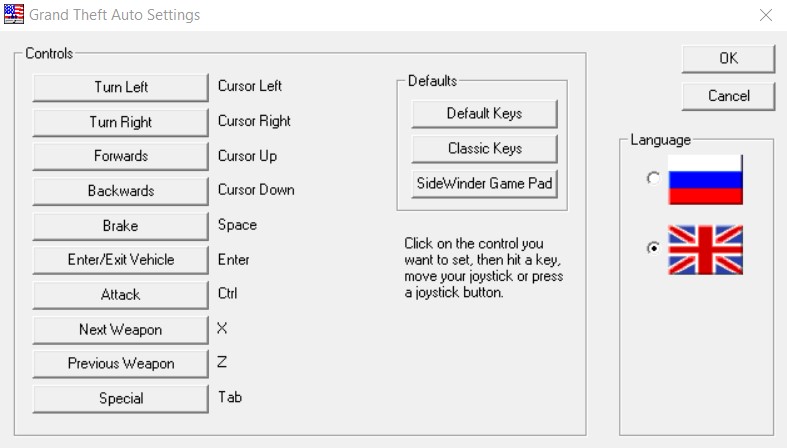Click the British flag icon
The height and width of the screenshot is (448, 787).
pyautogui.click(x=705, y=249)
